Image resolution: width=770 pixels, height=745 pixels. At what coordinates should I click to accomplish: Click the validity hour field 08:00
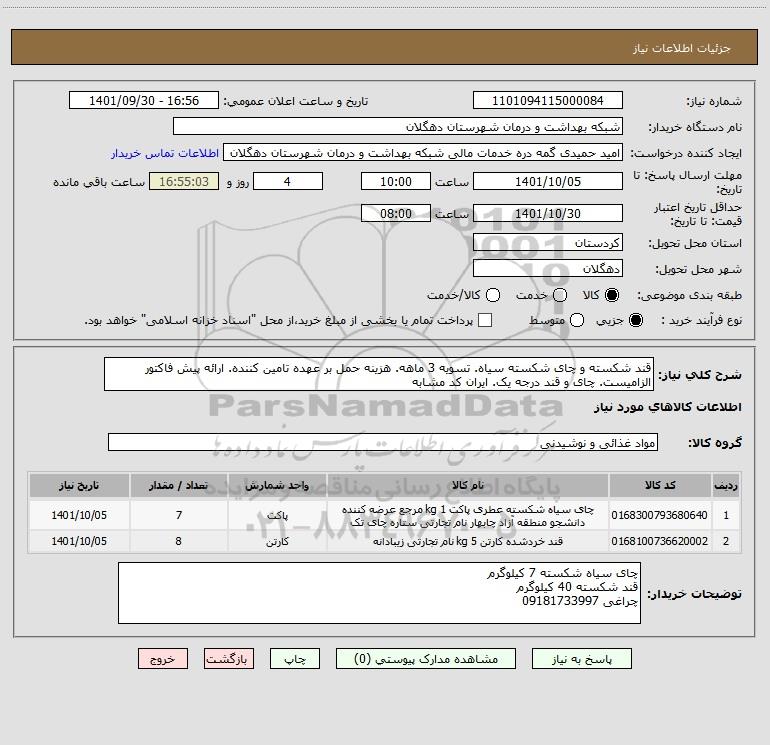tap(396, 213)
